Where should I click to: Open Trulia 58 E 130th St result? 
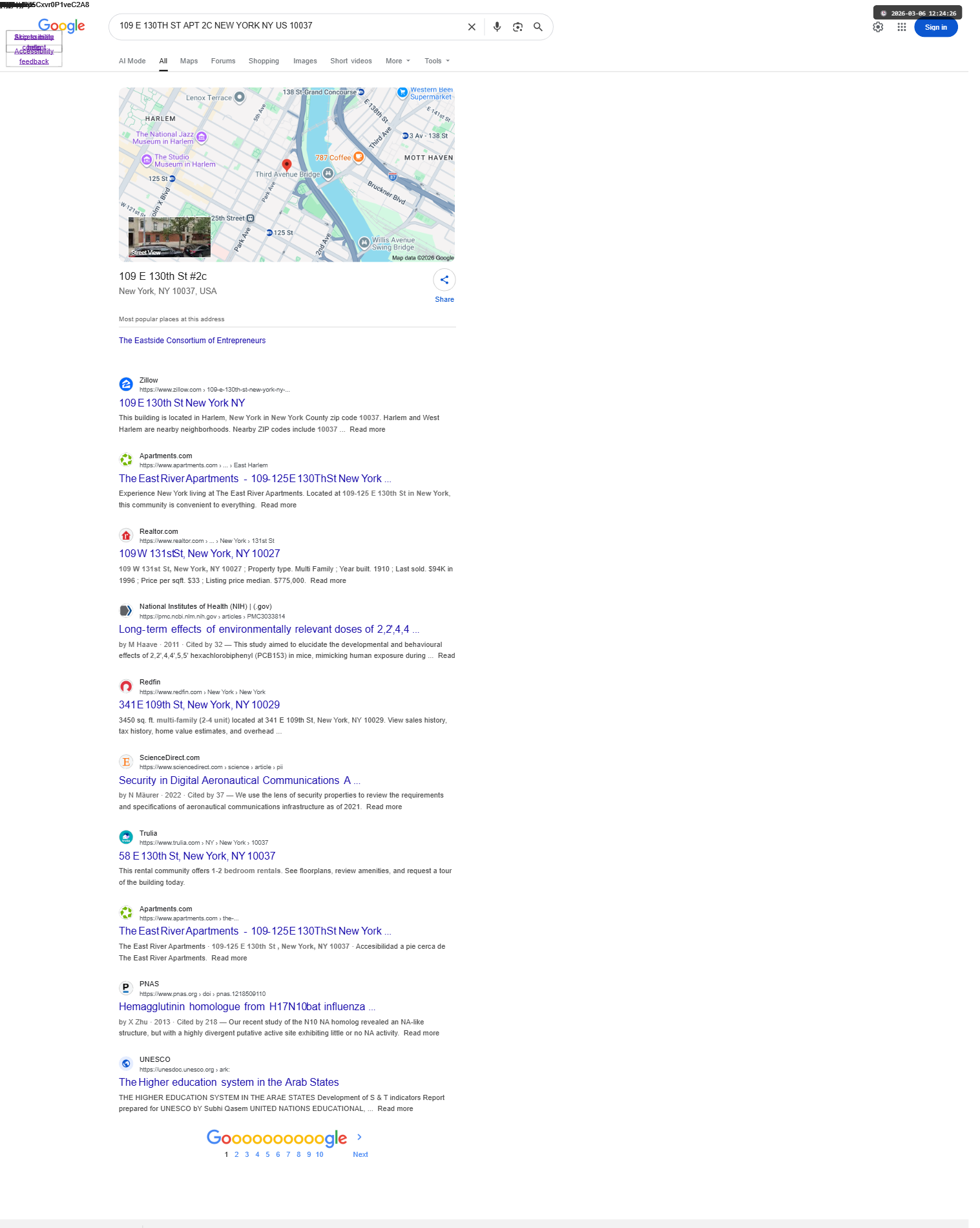(x=197, y=856)
